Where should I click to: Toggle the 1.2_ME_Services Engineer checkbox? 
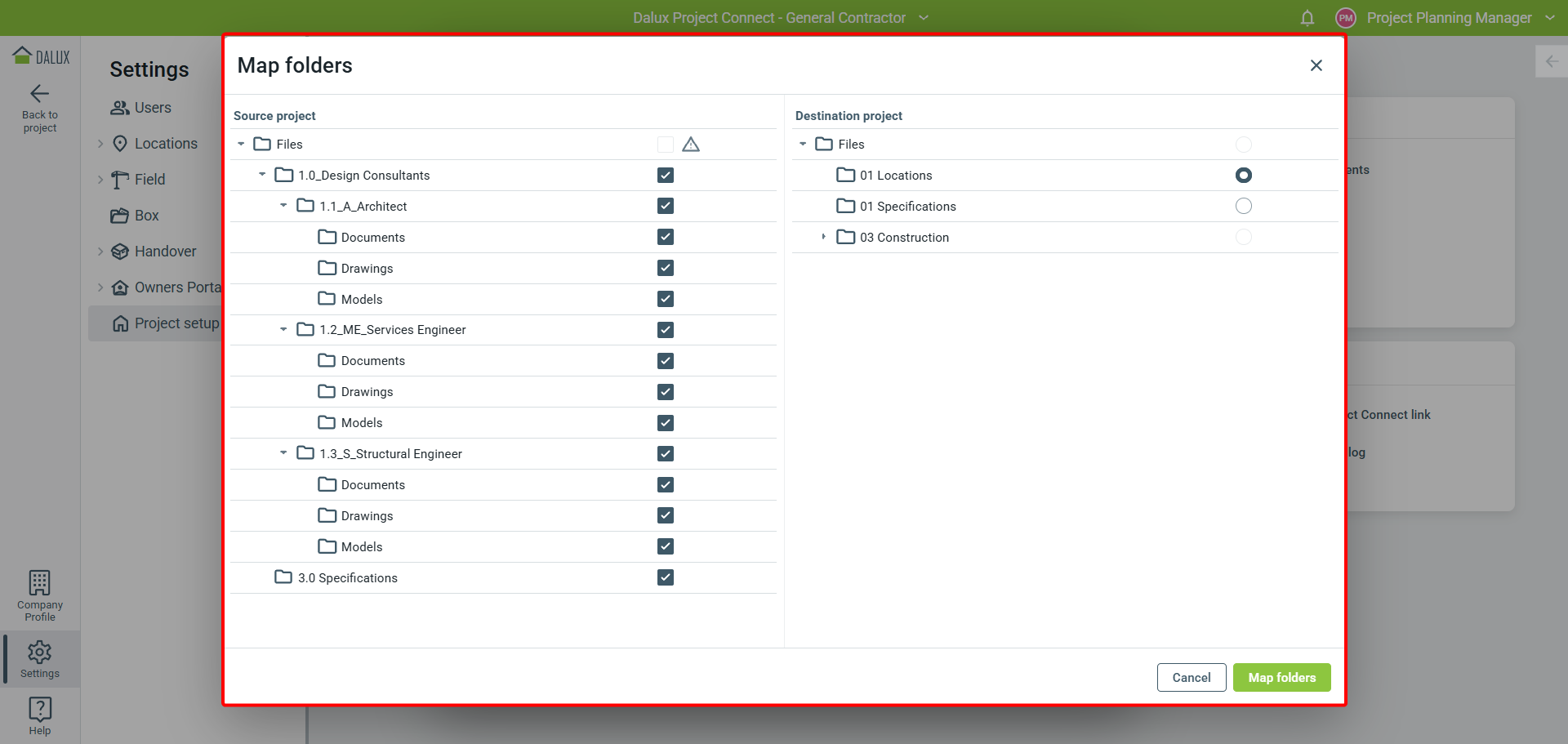[666, 330]
